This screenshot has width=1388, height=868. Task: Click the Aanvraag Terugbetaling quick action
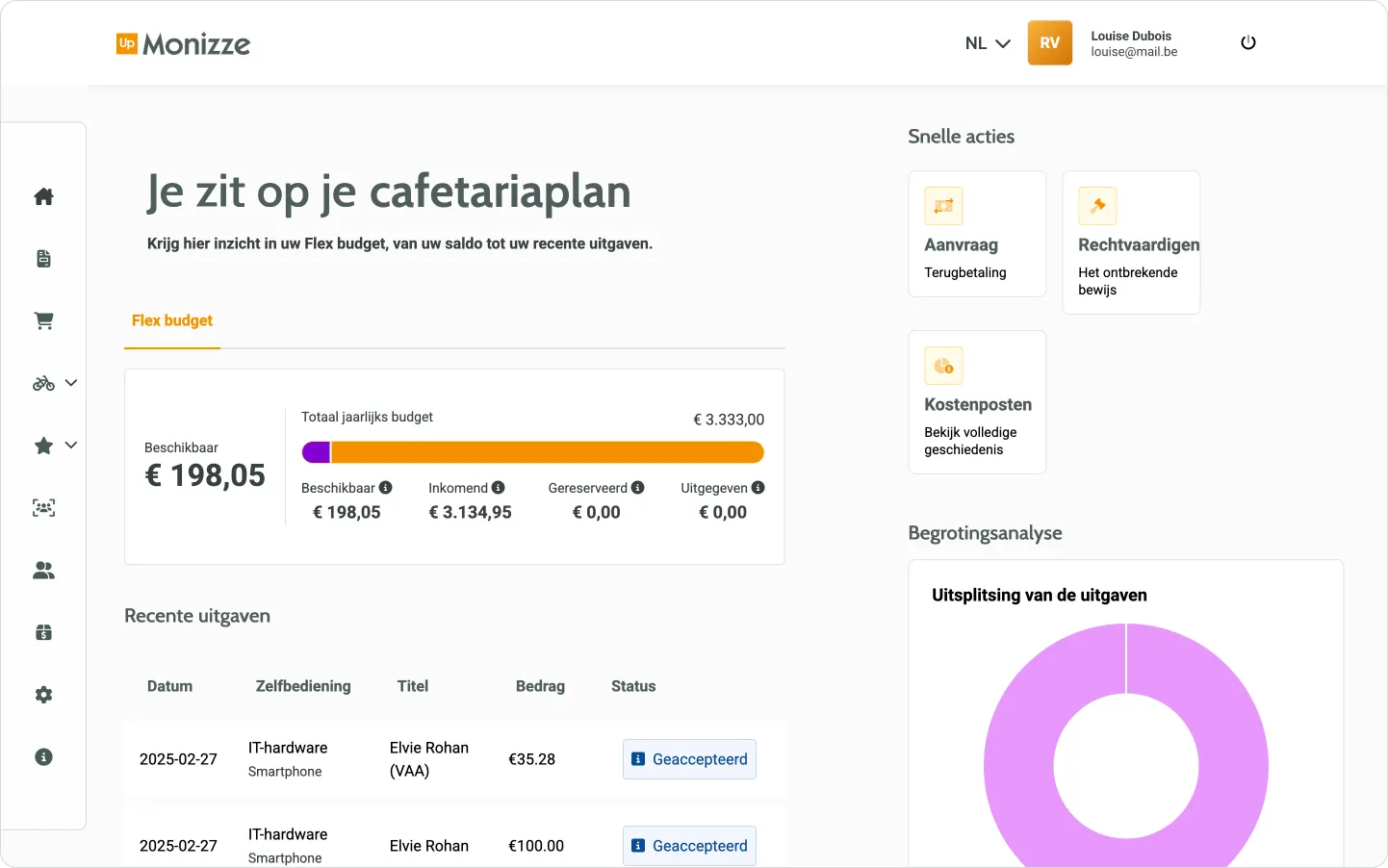(x=977, y=234)
